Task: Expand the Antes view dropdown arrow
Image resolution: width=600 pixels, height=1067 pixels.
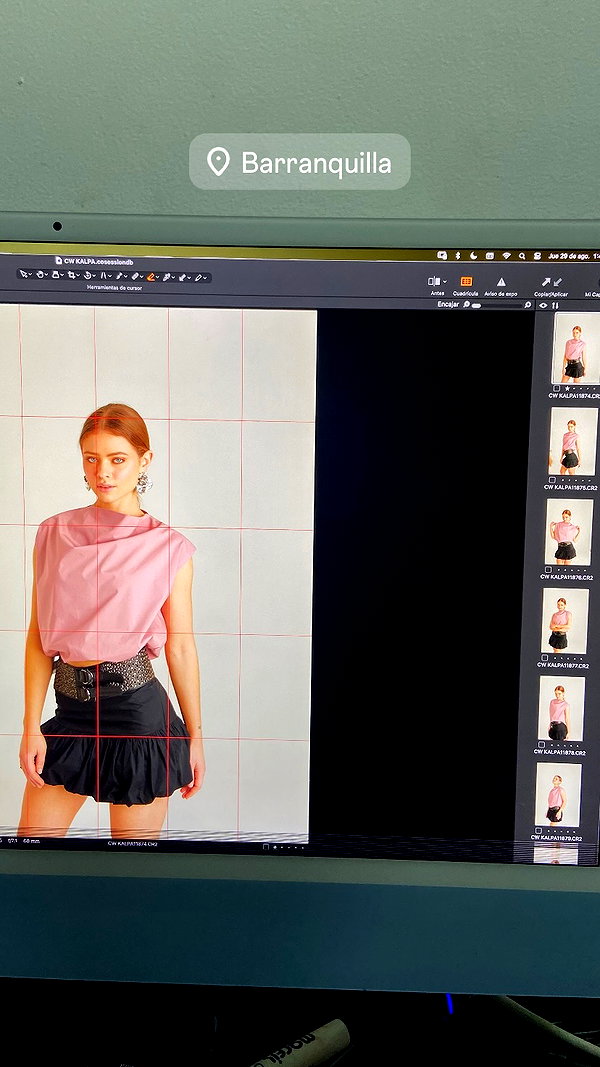Action: tap(445, 282)
